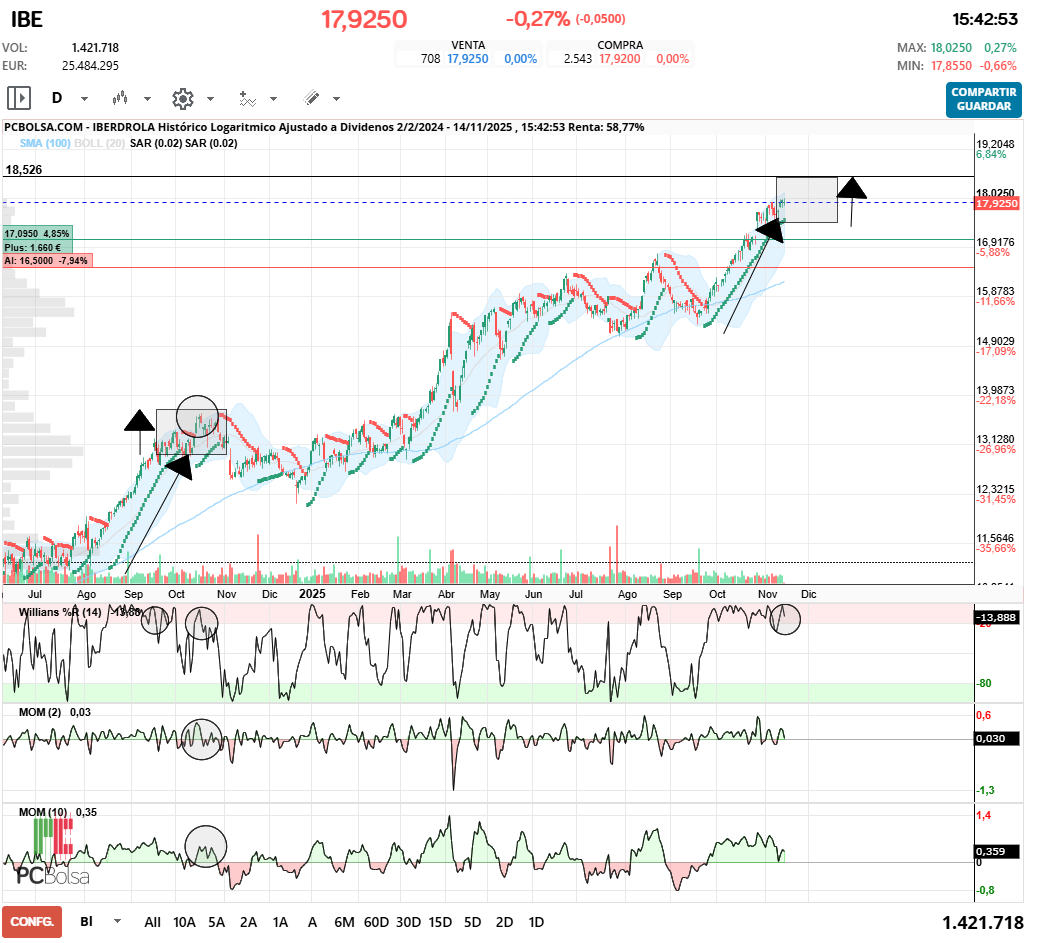Click the PCBolsa logo

tap(52, 875)
